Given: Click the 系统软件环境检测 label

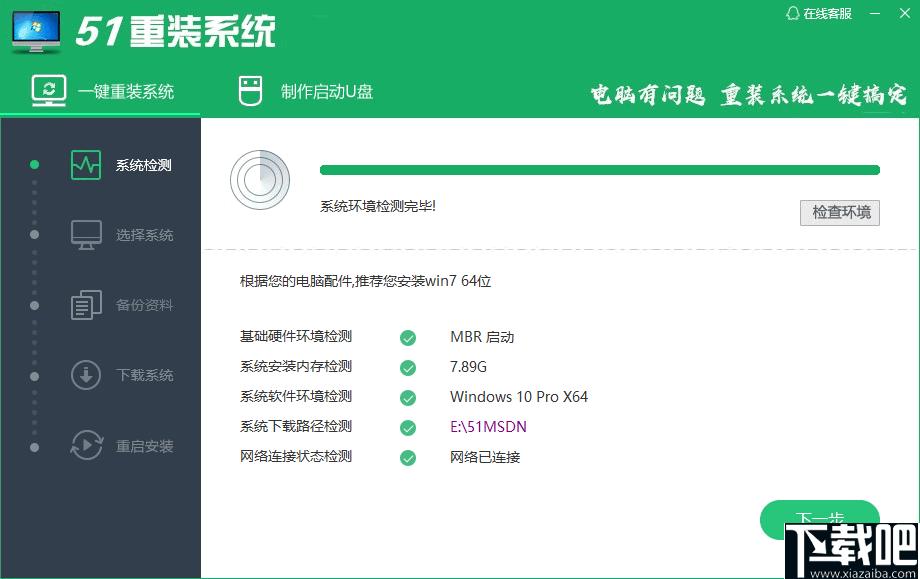Looking at the screenshot, I should click(x=296, y=396).
